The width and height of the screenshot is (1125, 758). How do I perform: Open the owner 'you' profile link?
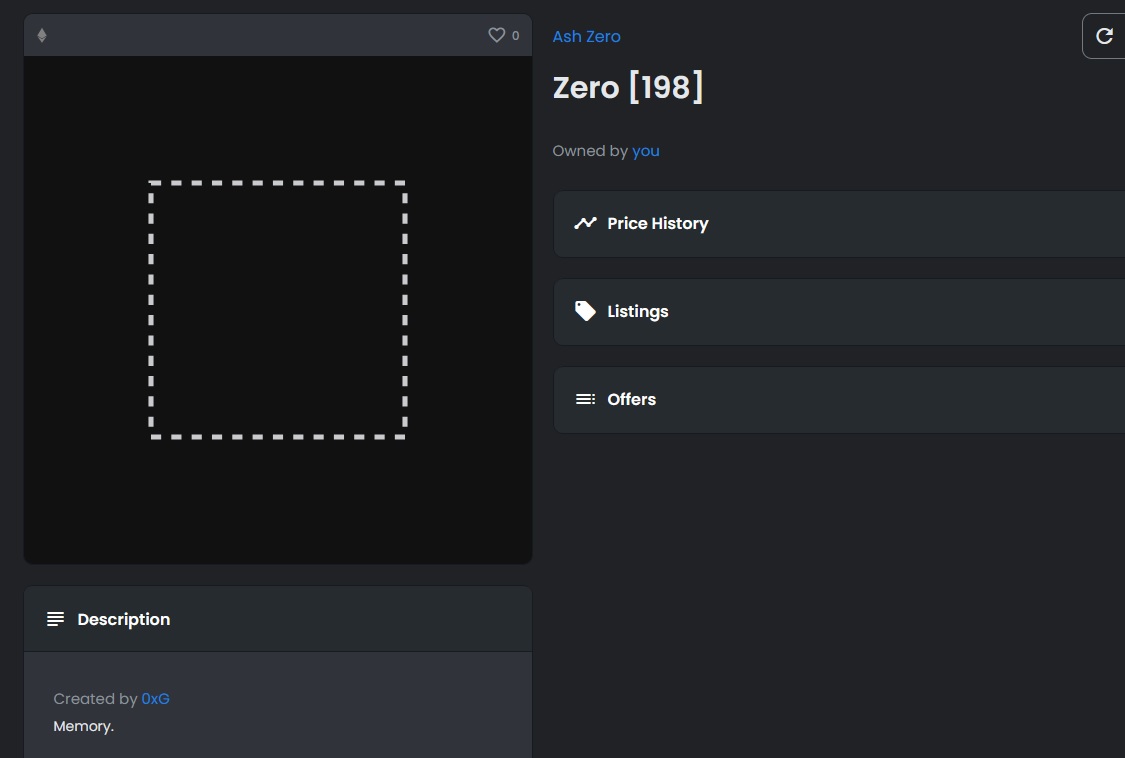point(646,151)
